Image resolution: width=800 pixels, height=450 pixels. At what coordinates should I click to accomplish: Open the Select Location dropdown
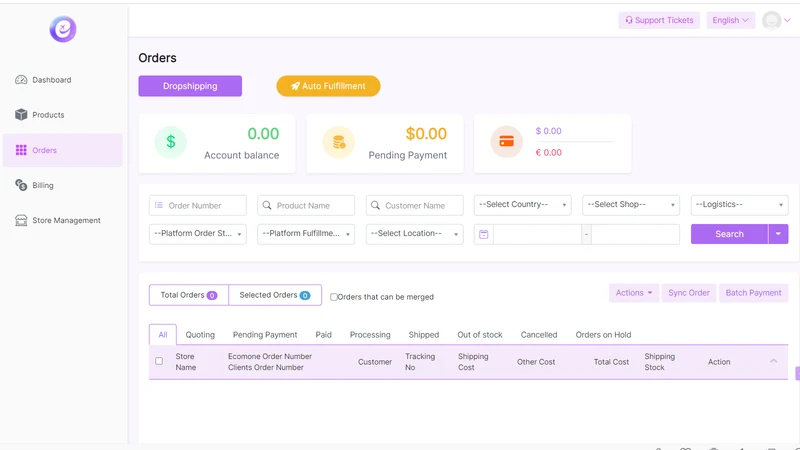(414, 234)
